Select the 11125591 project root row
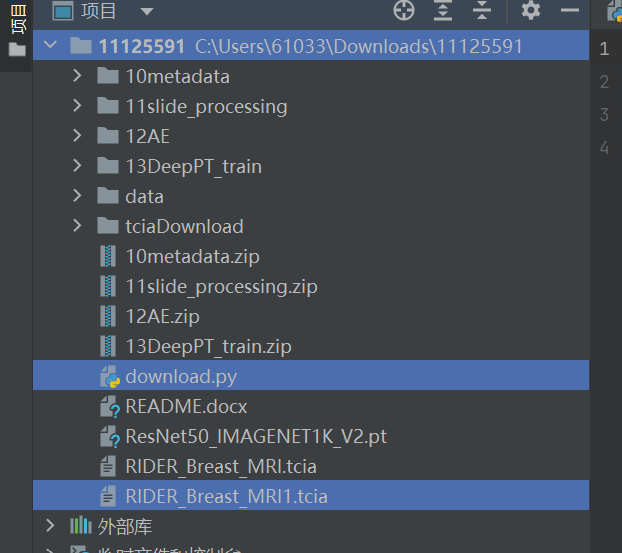This screenshot has height=553, width=622. tap(311, 45)
